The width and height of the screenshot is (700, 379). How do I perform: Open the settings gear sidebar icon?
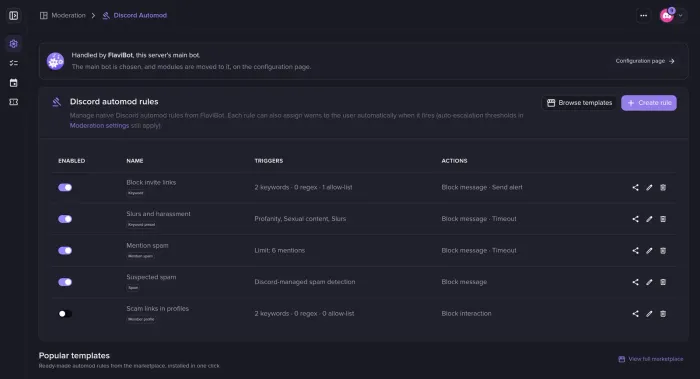(13, 44)
